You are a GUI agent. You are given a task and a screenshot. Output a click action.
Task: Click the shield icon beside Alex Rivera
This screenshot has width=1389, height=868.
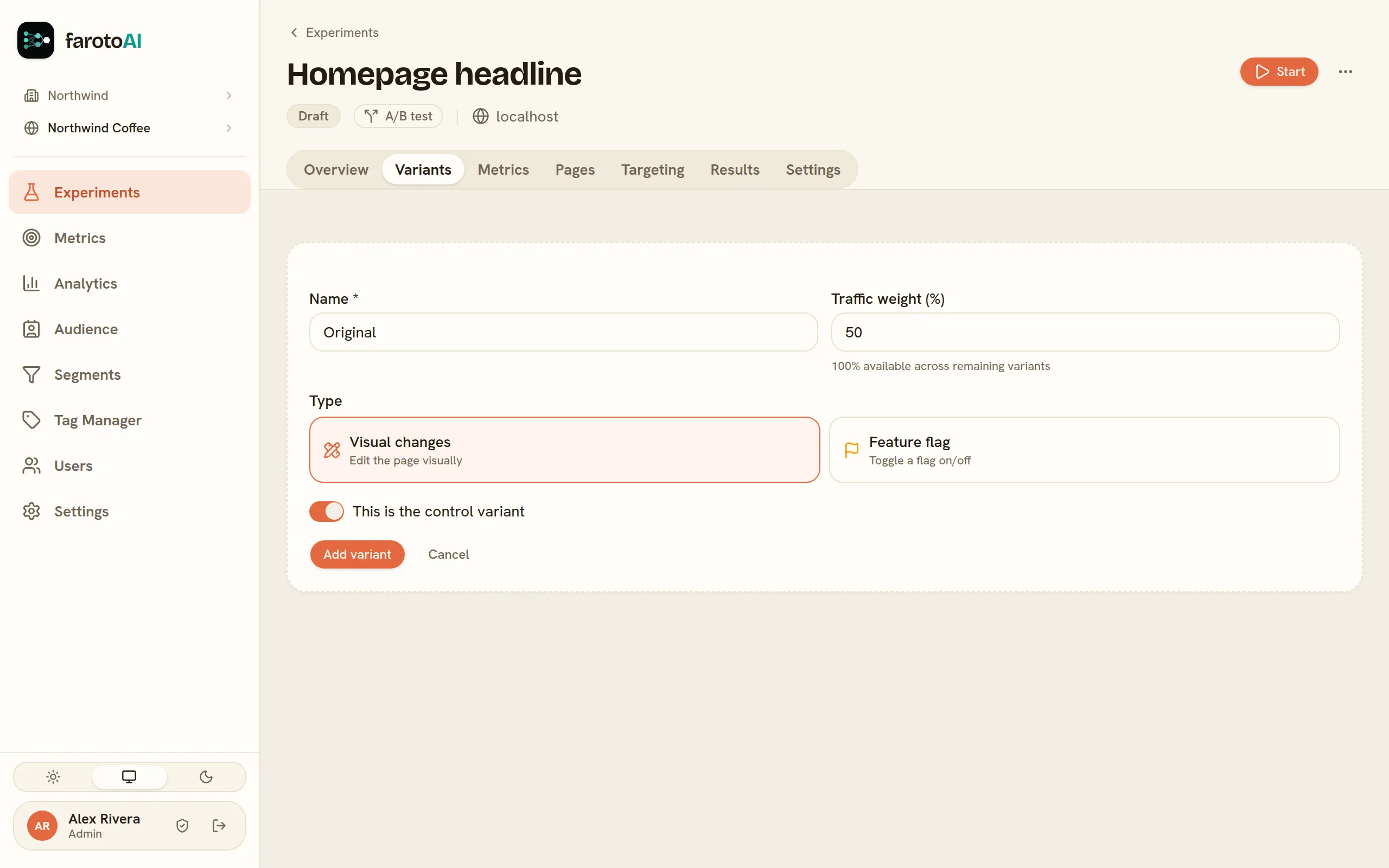tap(182, 826)
